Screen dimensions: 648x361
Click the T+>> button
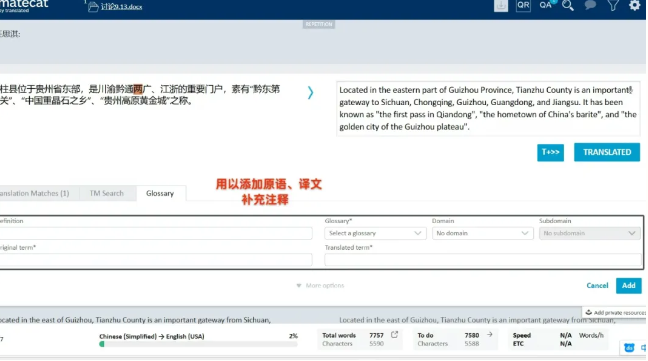[550, 152]
